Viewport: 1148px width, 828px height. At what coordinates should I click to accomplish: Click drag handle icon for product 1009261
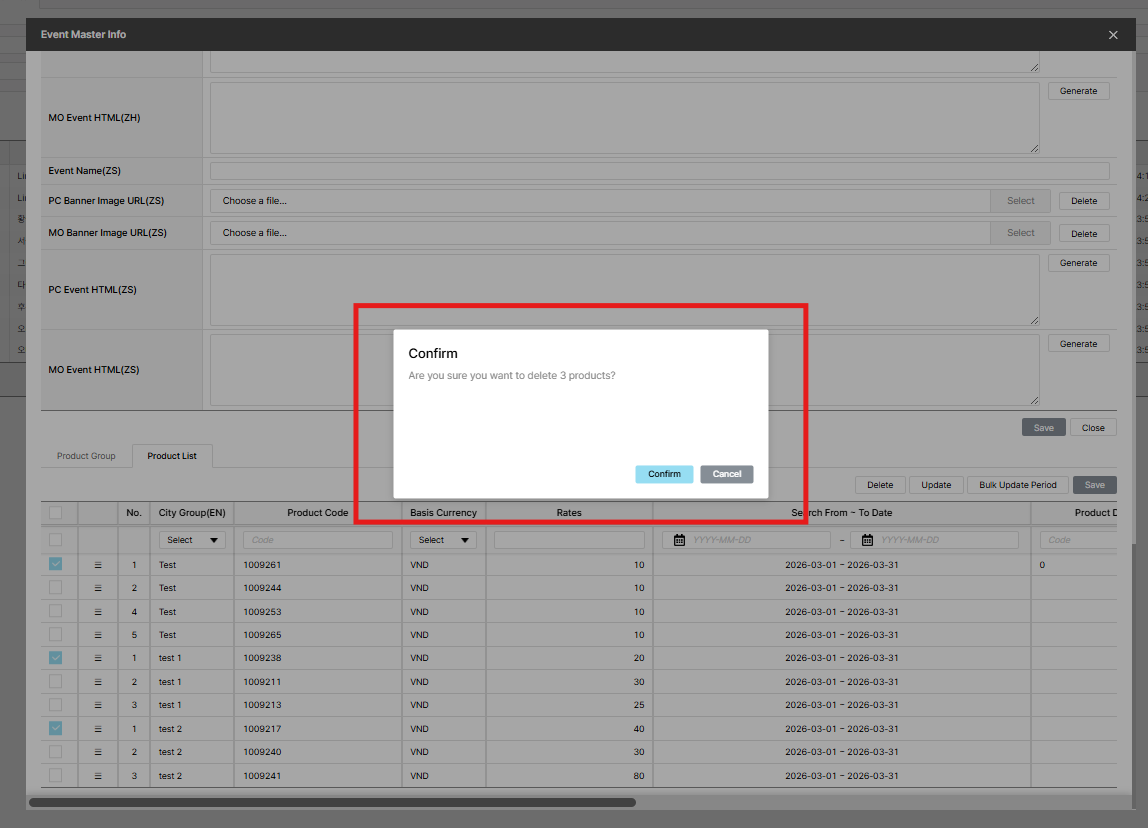98,565
